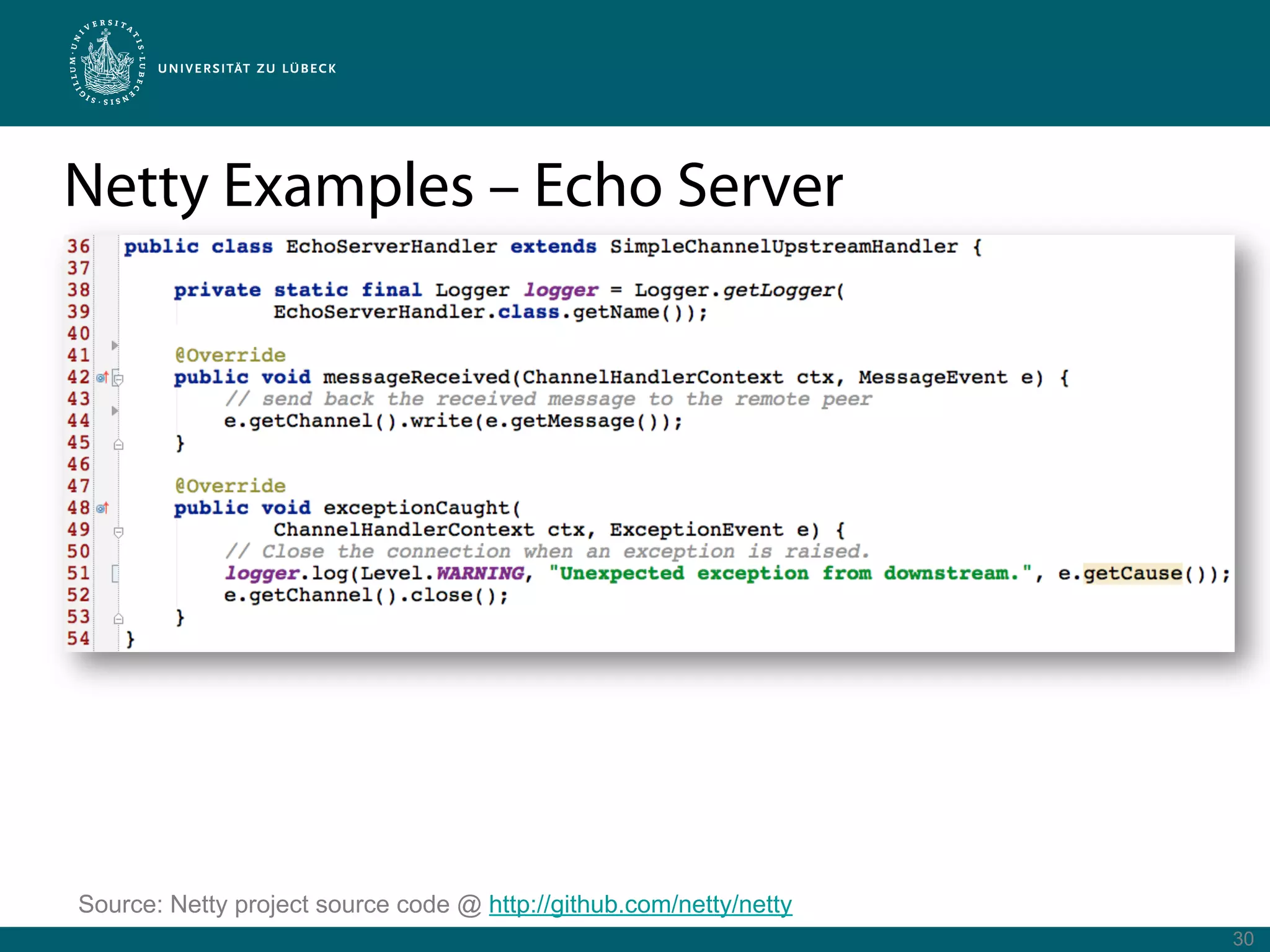This screenshot has width=1270, height=952.
Task: Click line number 54 in the gutter
Action: (x=79, y=638)
